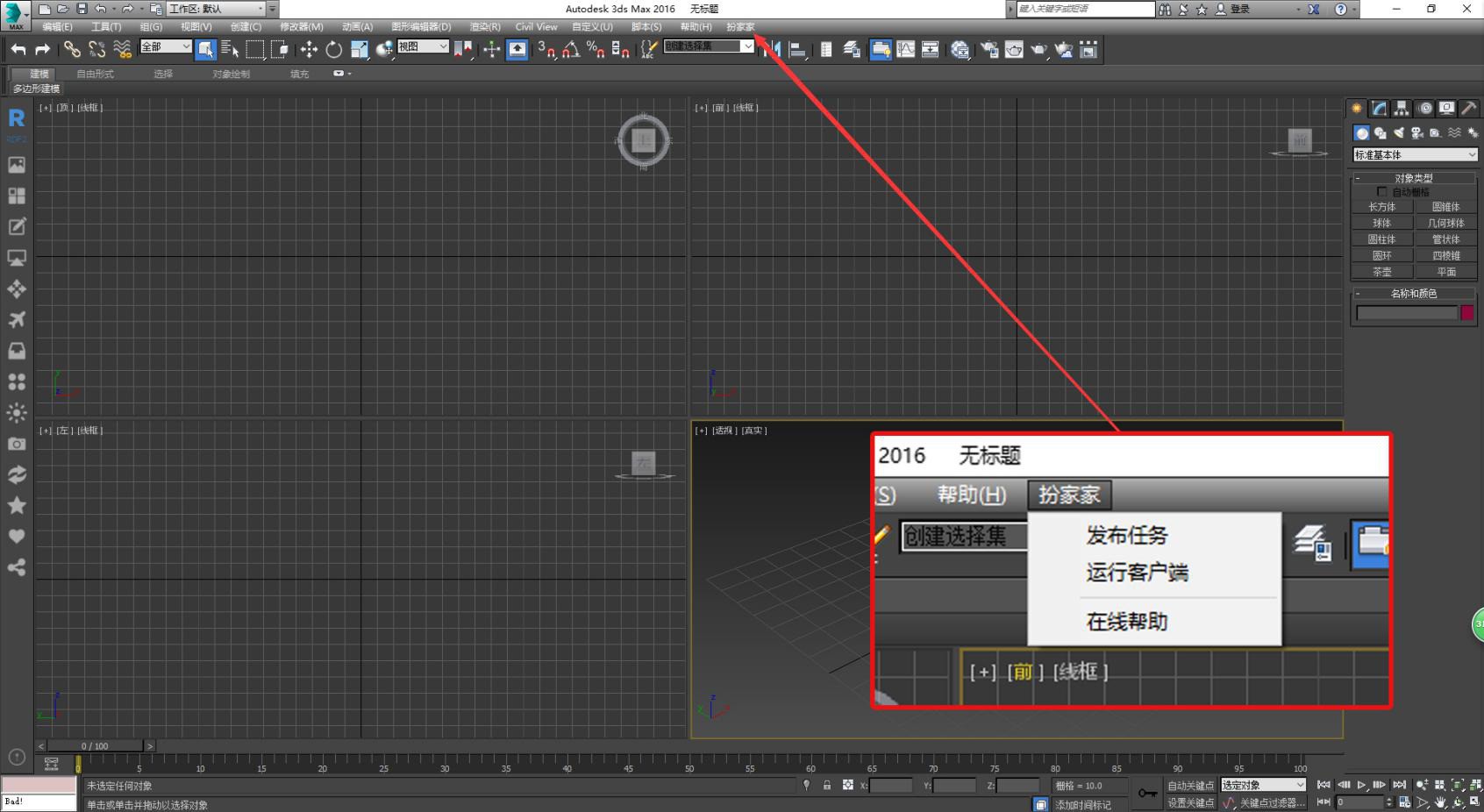1484x812 pixels.
Task: Open the Modify panel tab icon
Action: coord(1380,109)
